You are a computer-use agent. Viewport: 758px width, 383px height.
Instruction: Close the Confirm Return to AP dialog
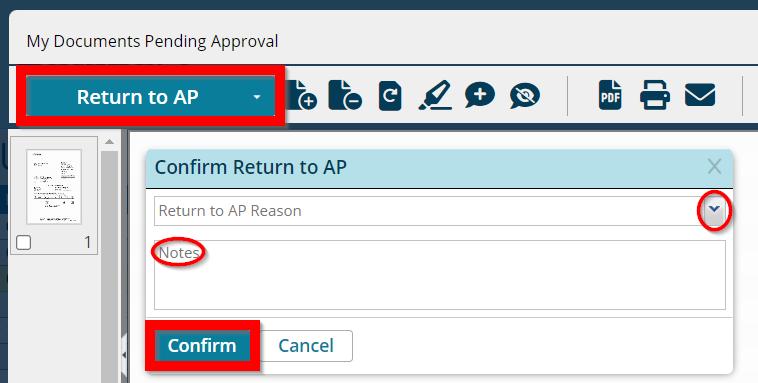click(714, 167)
